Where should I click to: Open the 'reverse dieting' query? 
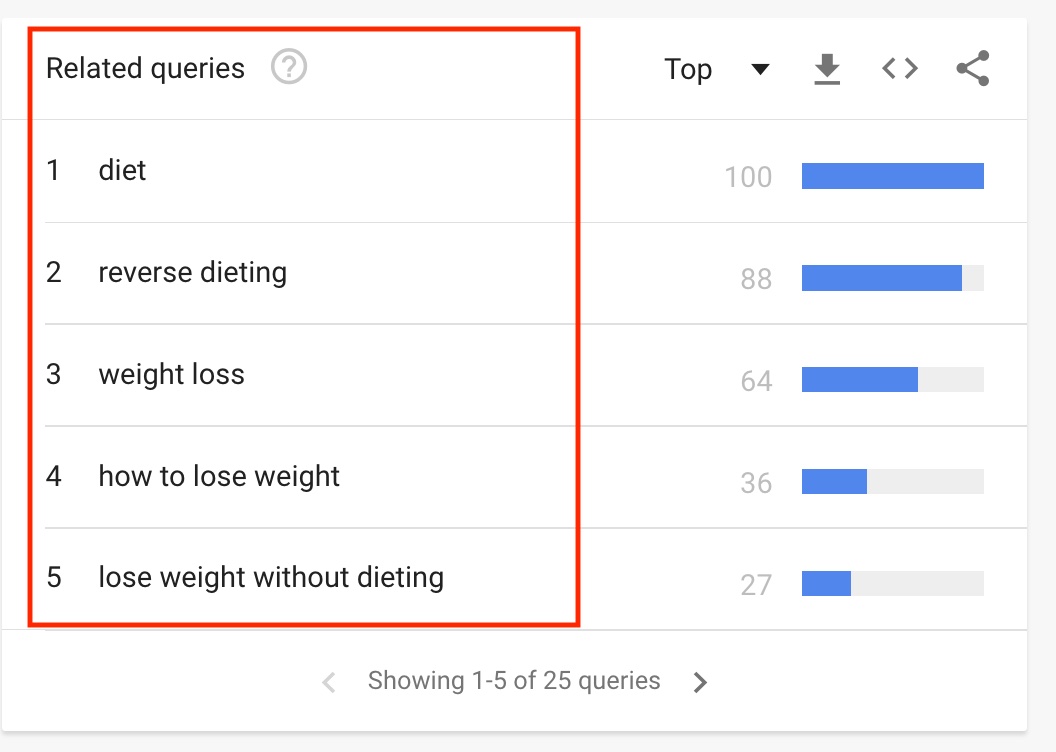[192, 273]
